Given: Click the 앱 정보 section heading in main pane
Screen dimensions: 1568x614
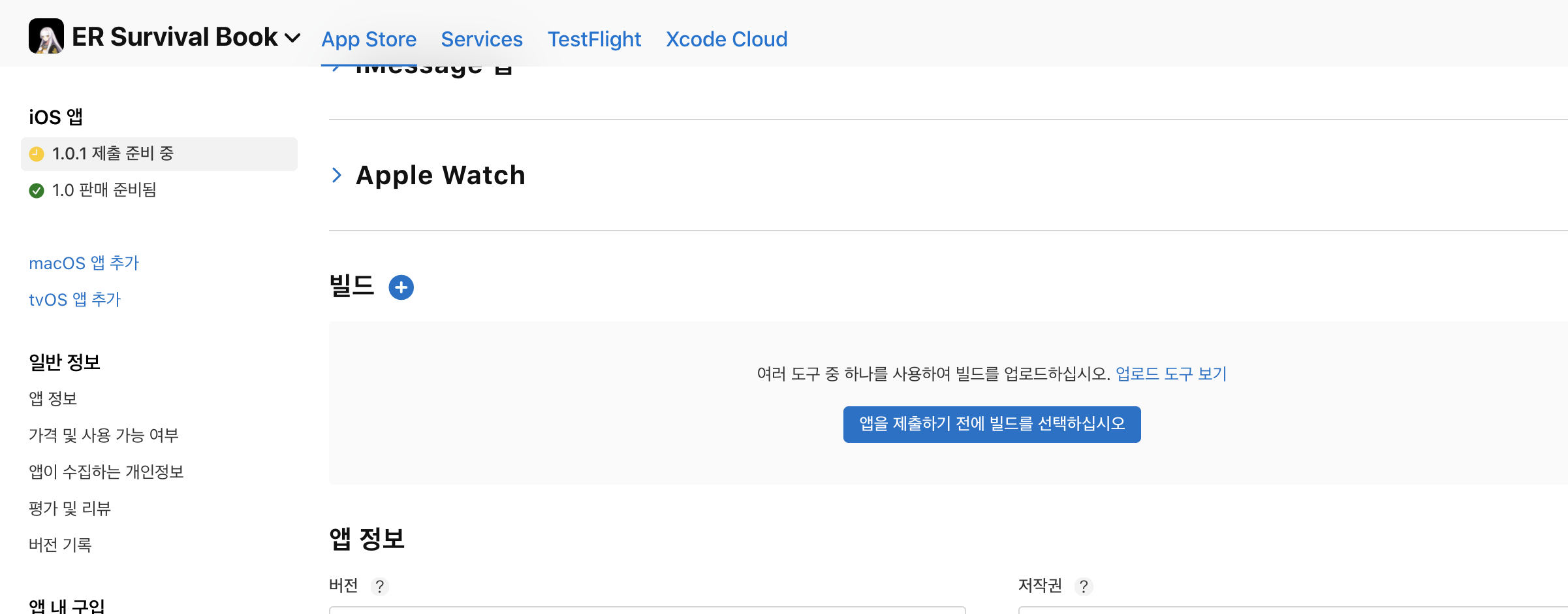Looking at the screenshot, I should click(367, 539).
